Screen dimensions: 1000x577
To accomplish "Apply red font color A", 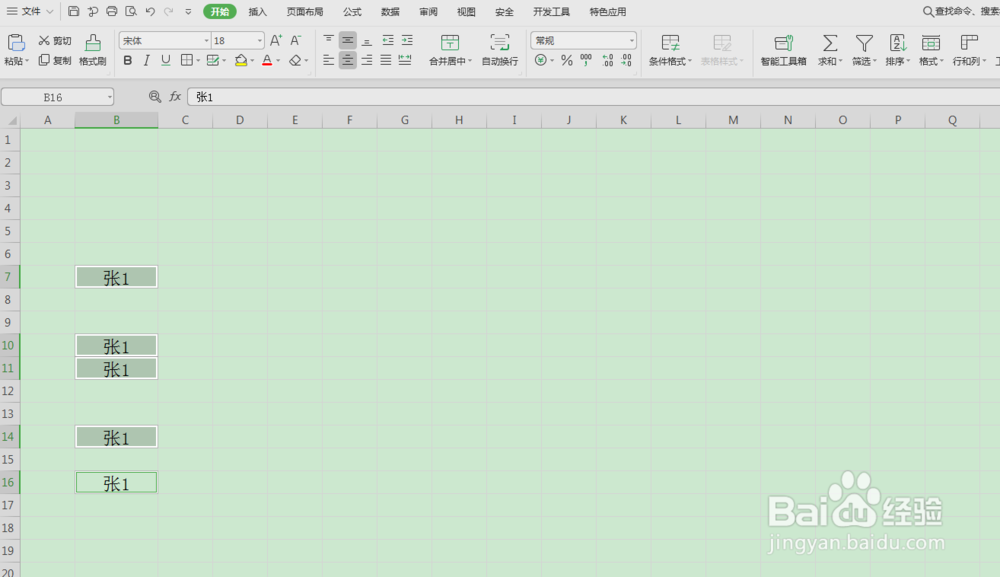I will tap(267, 61).
